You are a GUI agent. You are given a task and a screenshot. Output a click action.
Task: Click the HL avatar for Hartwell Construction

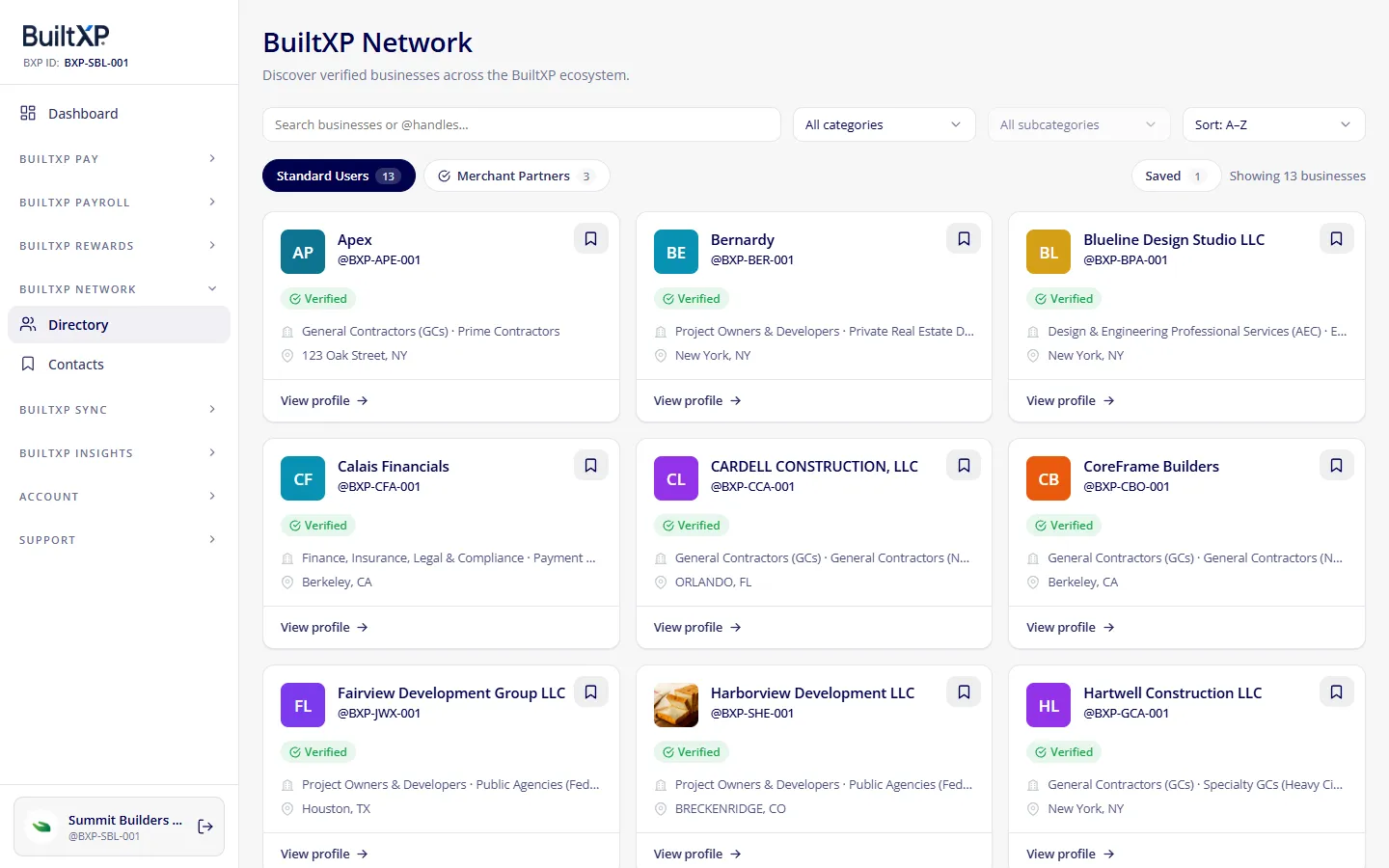pyautogui.click(x=1049, y=706)
